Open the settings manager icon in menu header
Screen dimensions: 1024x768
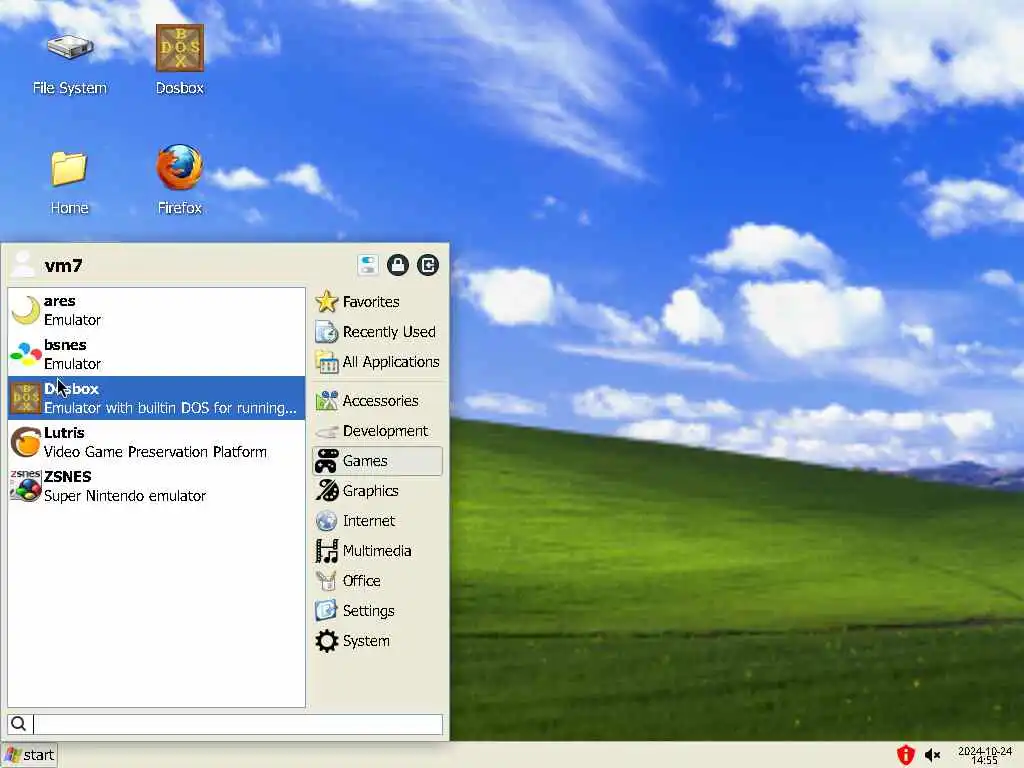(x=368, y=265)
